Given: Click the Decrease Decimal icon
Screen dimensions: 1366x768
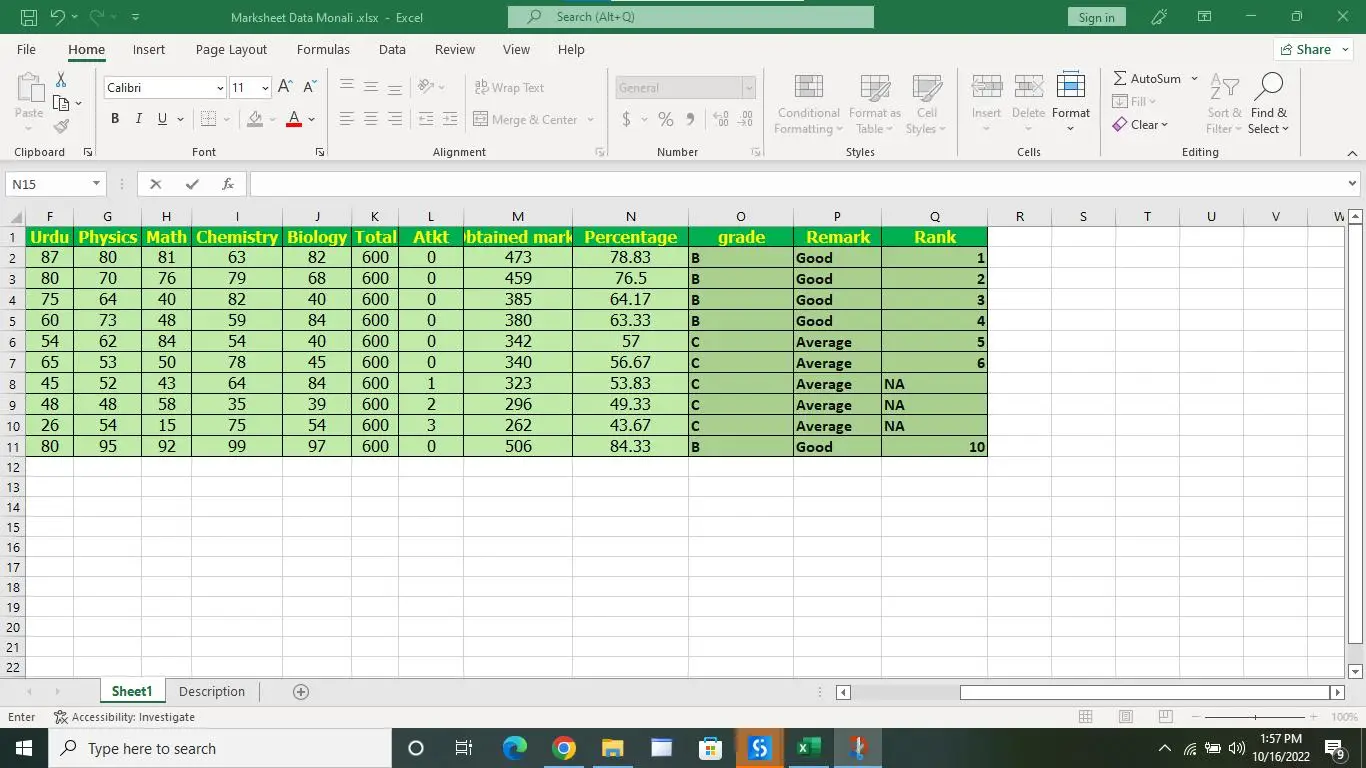Looking at the screenshot, I should pos(745,119).
